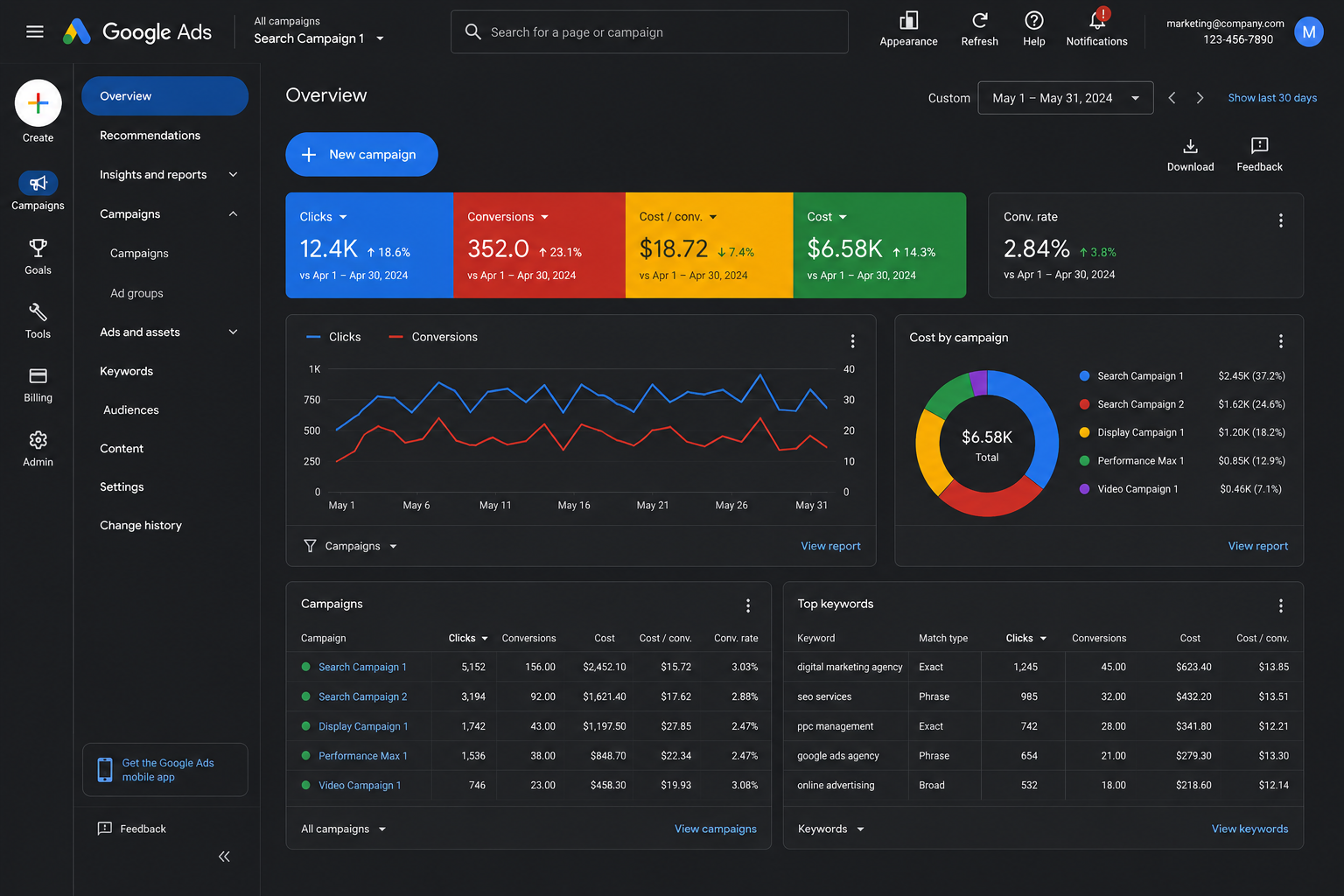
Task: Open Campaigns table three-dot menu
Action: tap(747, 605)
